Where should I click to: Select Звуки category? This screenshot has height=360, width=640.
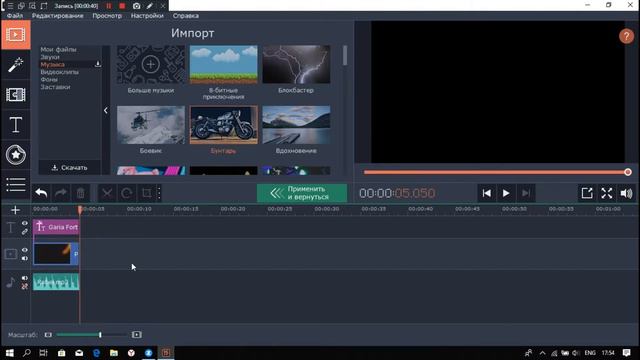coord(50,57)
